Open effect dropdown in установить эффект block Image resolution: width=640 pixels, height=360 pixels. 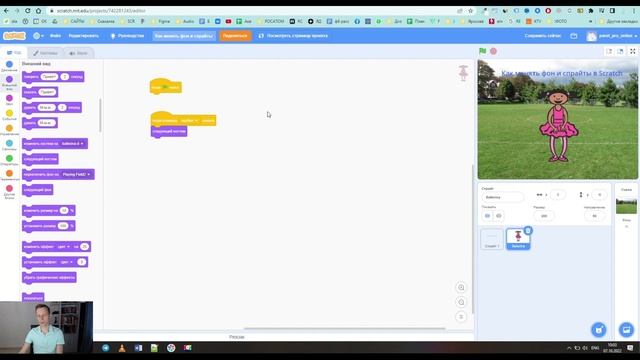coord(67,262)
